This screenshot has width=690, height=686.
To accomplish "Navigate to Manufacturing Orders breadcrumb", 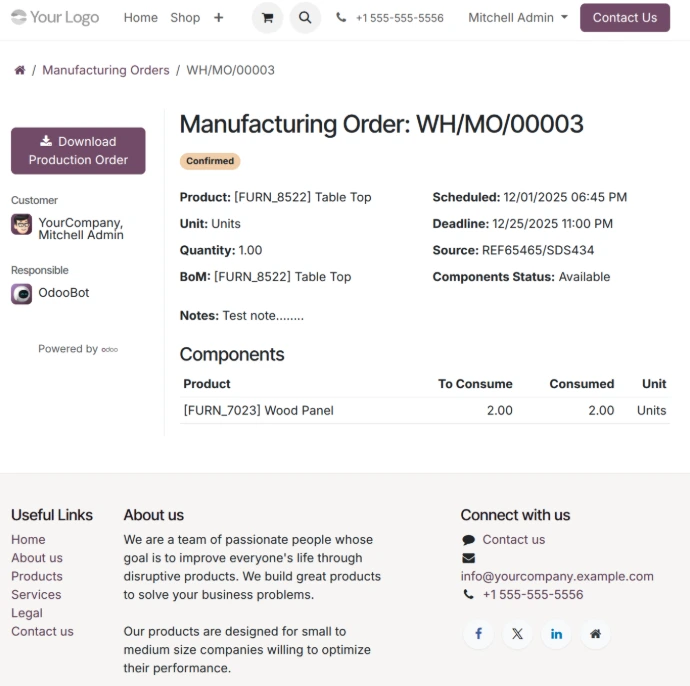I will pyautogui.click(x=106, y=70).
